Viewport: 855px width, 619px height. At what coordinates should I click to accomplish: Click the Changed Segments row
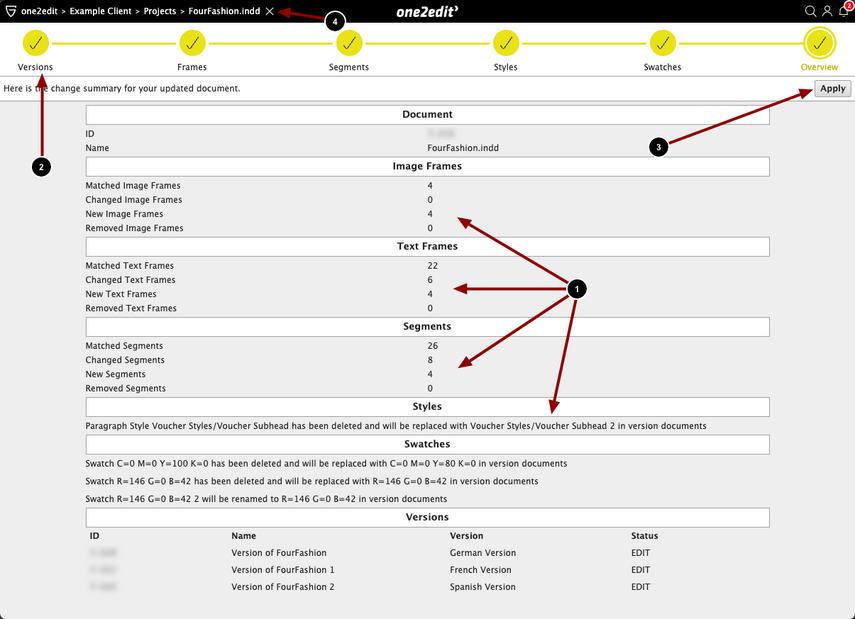(x=428, y=360)
